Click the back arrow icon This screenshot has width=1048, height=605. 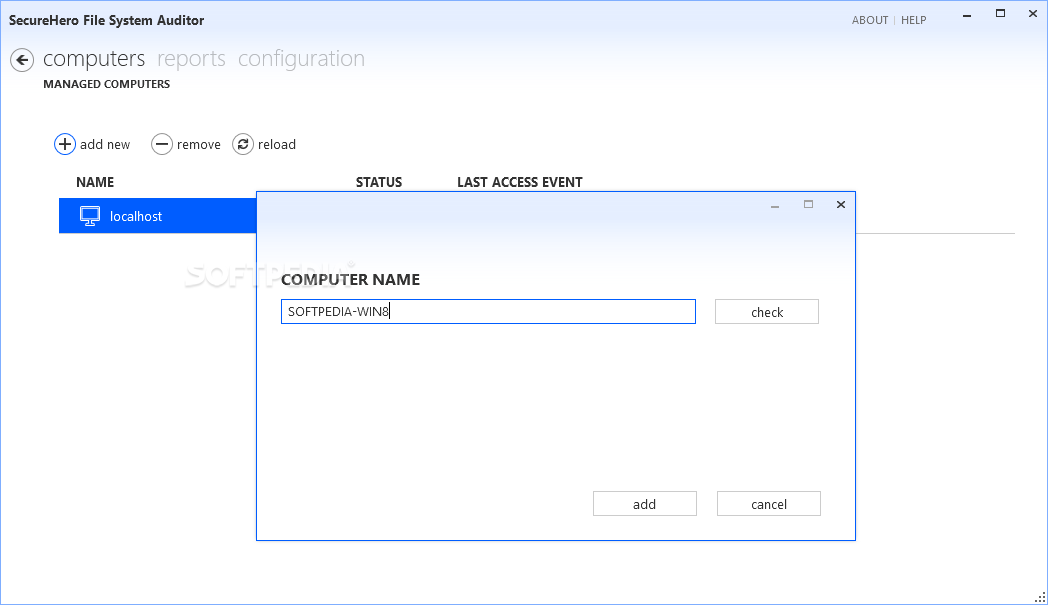(22, 60)
